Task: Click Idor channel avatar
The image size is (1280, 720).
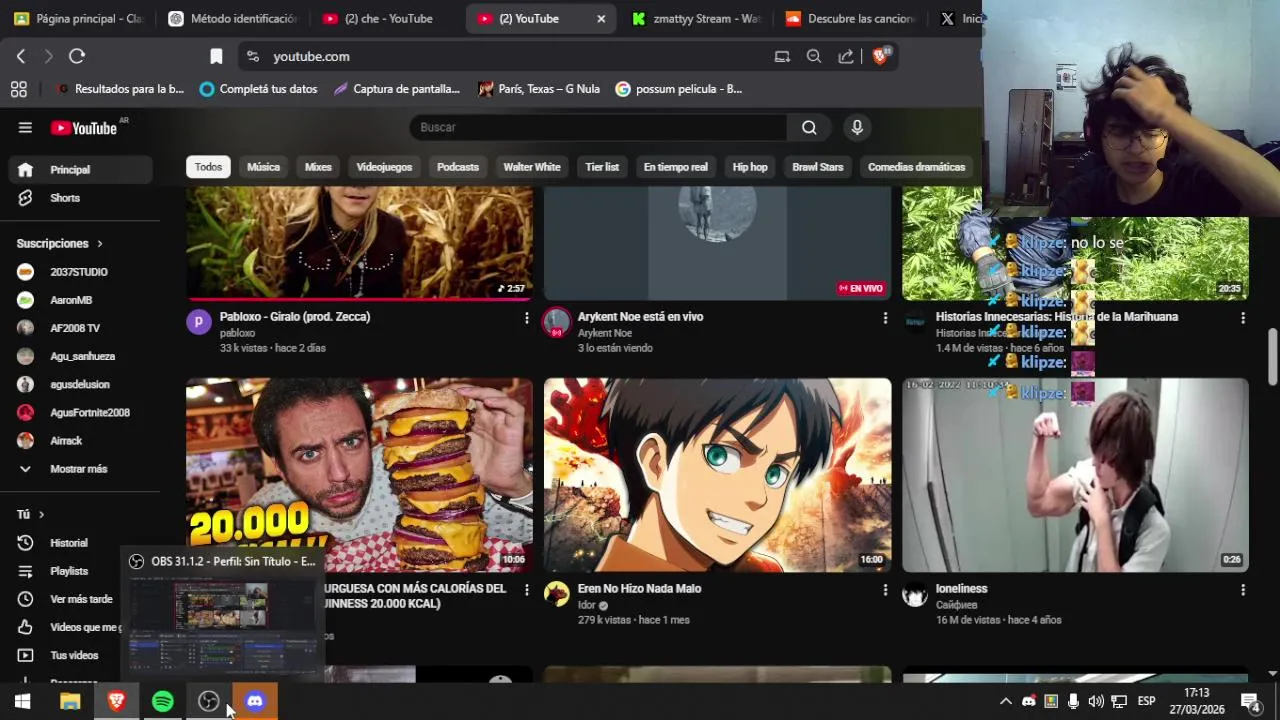Action: pyautogui.click(x=556, y=593)
